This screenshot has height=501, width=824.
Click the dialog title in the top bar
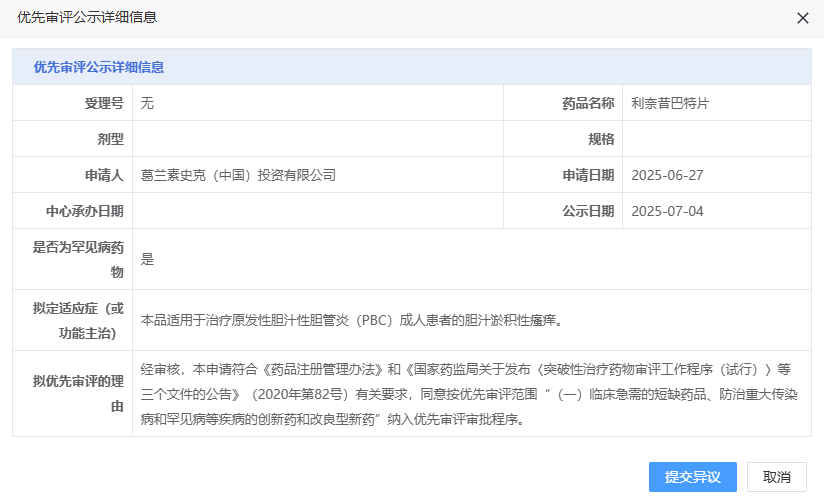point(87,18)
